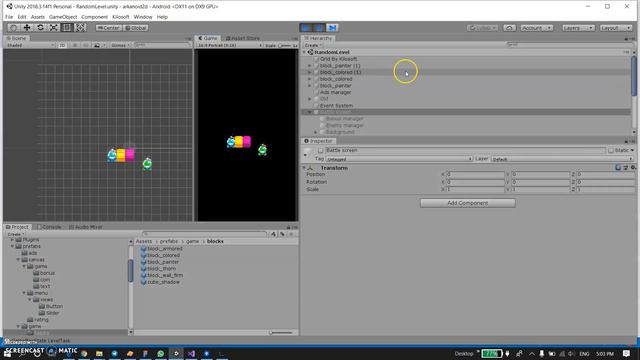The width and height of the screenshot is (640, 360).
Task: Open the Transform component help icon
Action: pos(618,168)
